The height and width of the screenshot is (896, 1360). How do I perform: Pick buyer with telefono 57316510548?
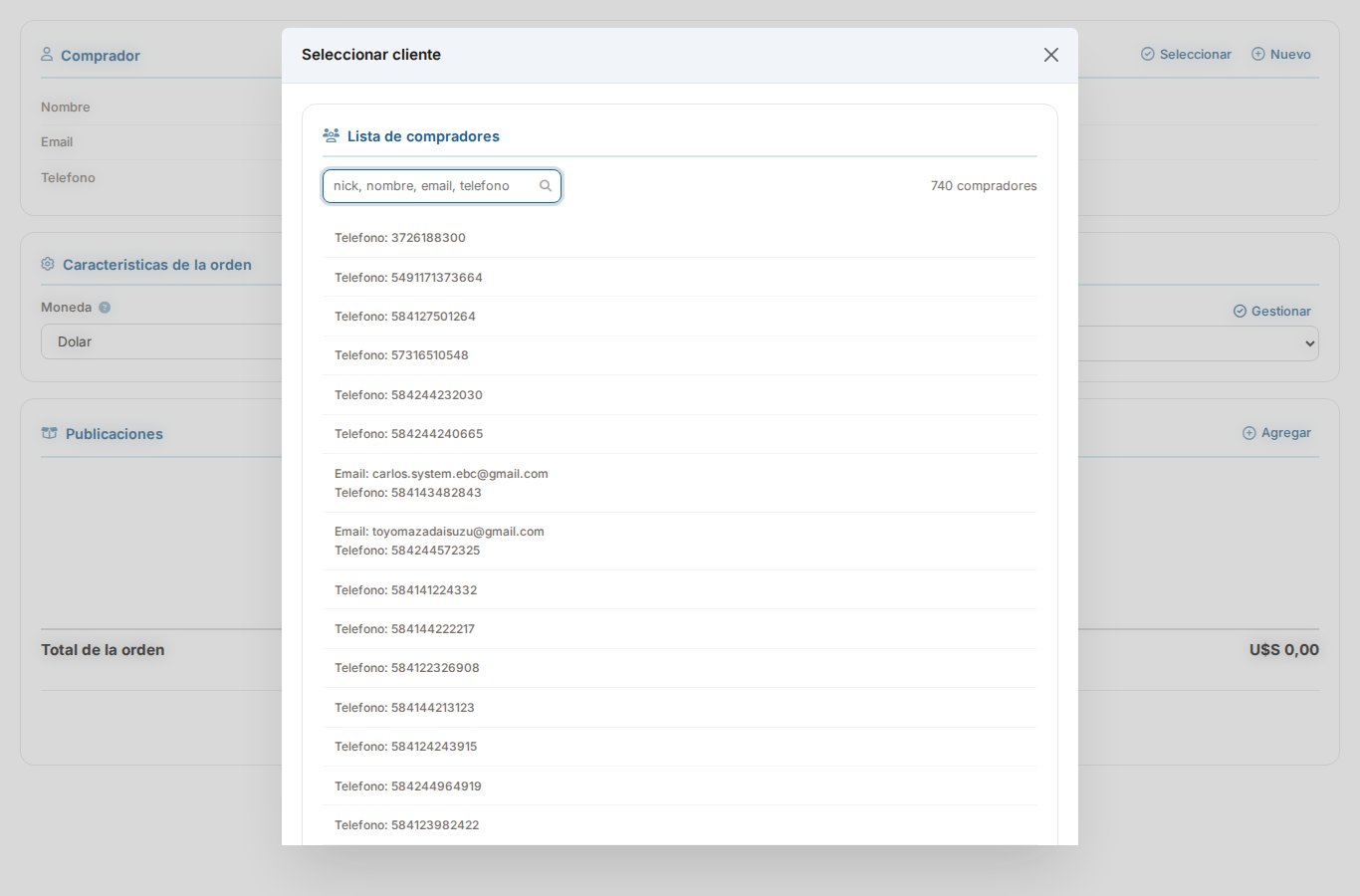679,355
